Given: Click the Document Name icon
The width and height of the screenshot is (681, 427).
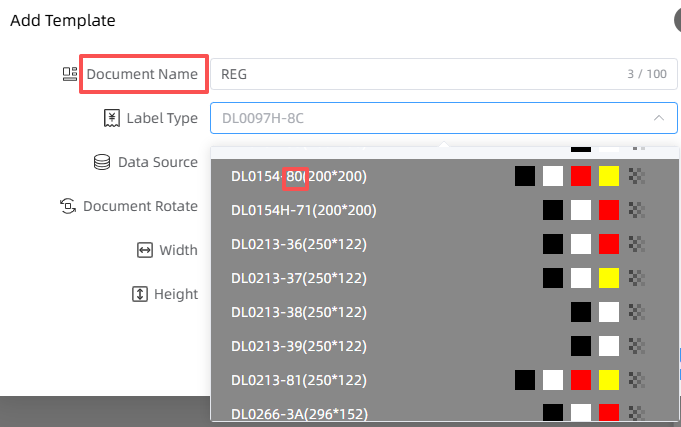Looking at the screenshot, I should point(70,74).
